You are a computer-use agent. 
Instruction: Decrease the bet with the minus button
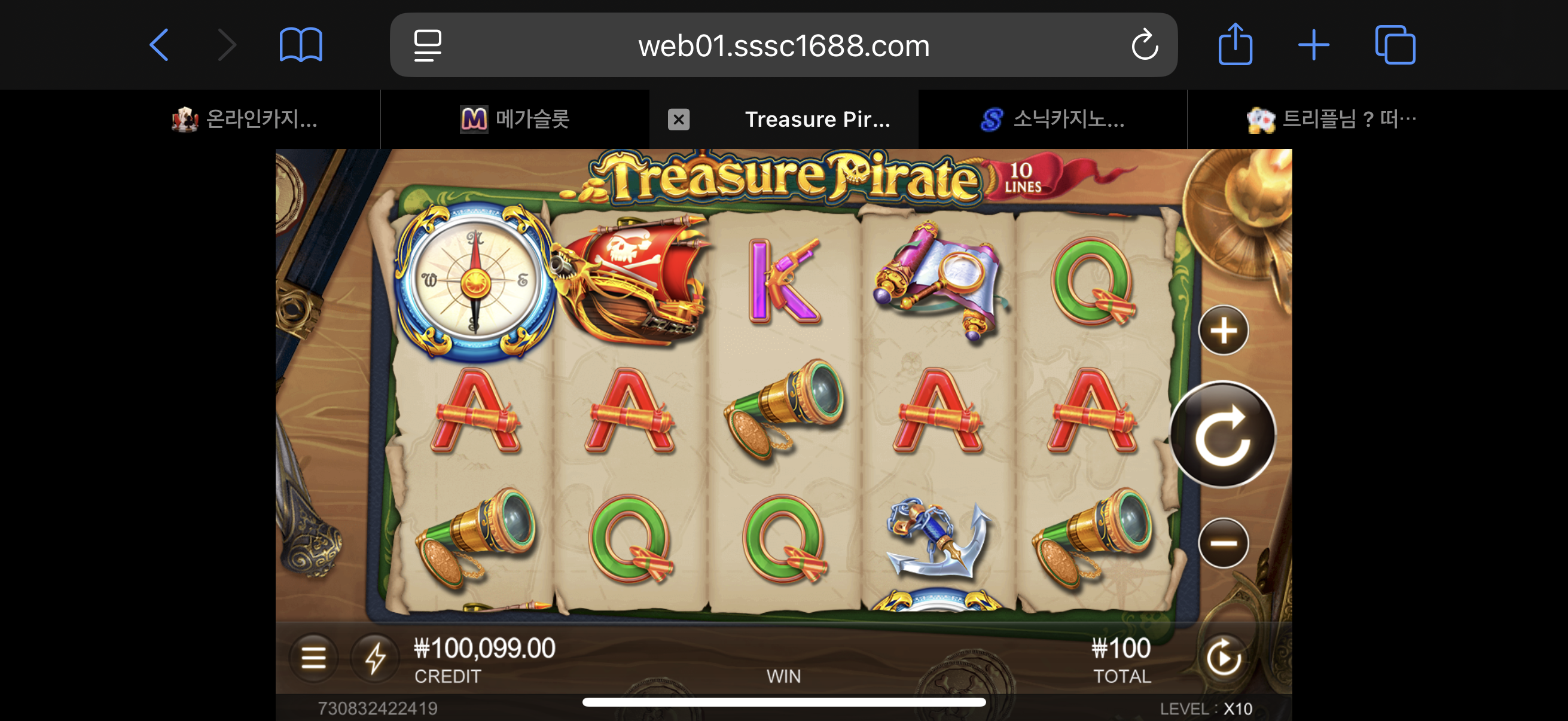1224,543
